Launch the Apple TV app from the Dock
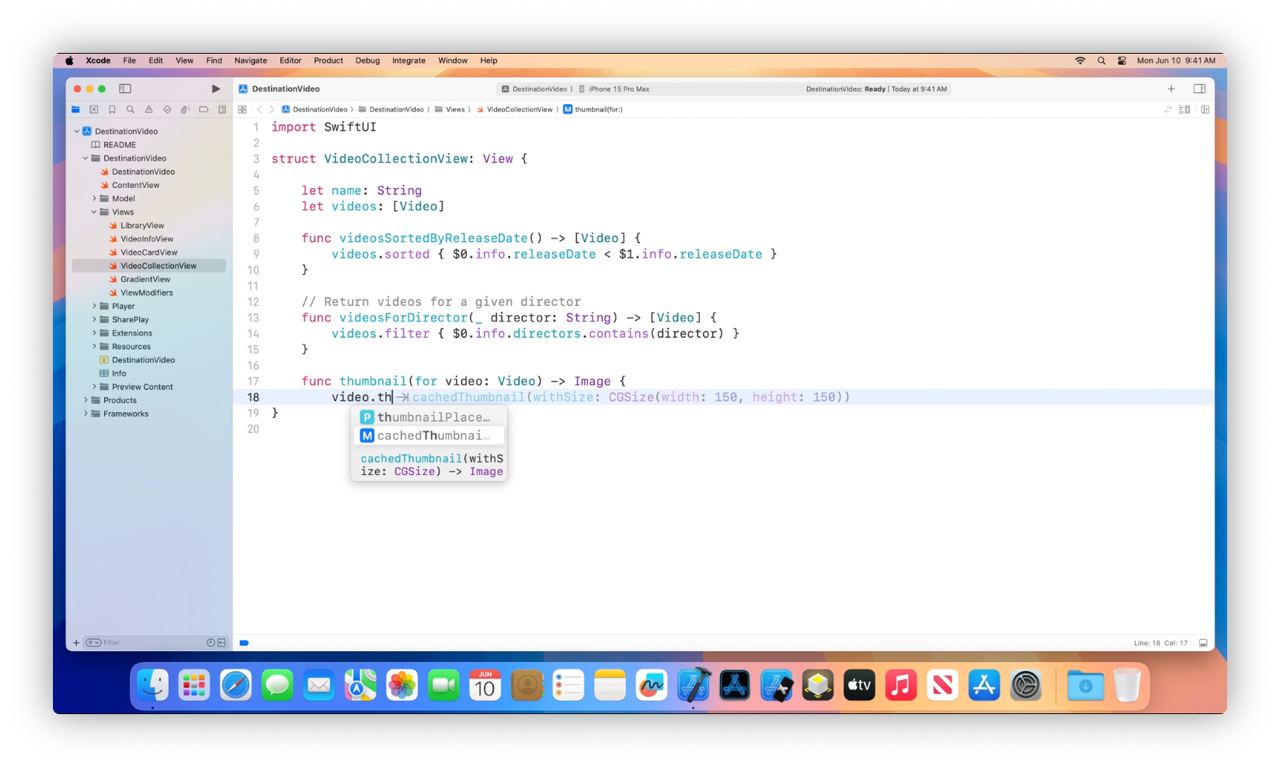The image size is (1280, 767). [x=858, y=685]
